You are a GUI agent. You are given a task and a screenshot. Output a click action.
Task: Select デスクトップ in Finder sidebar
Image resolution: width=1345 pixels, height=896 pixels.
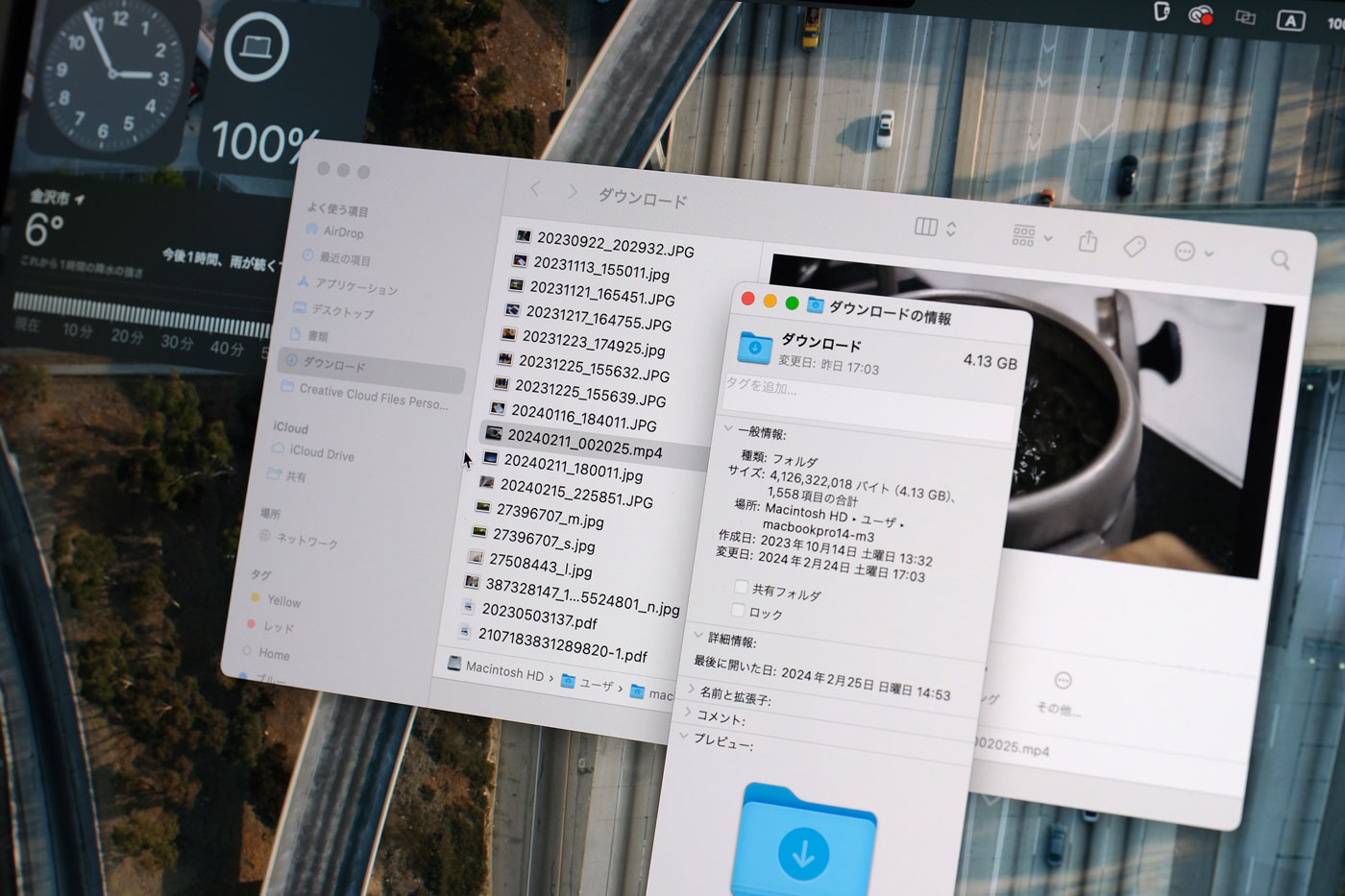tap(333, 310)
